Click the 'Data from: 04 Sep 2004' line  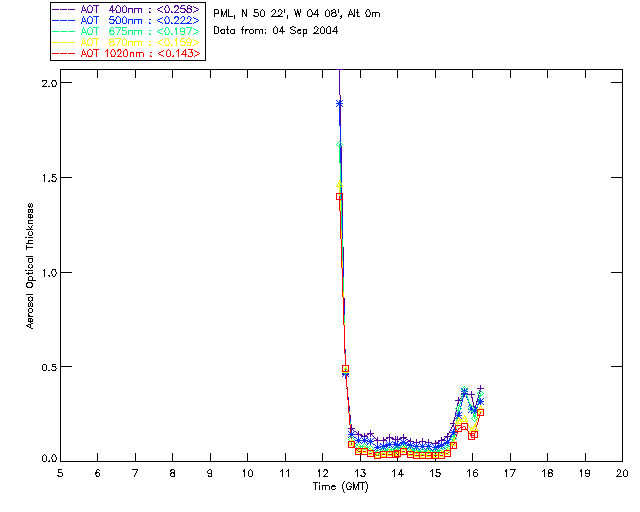pyautogui.click(x=276, y=31)
